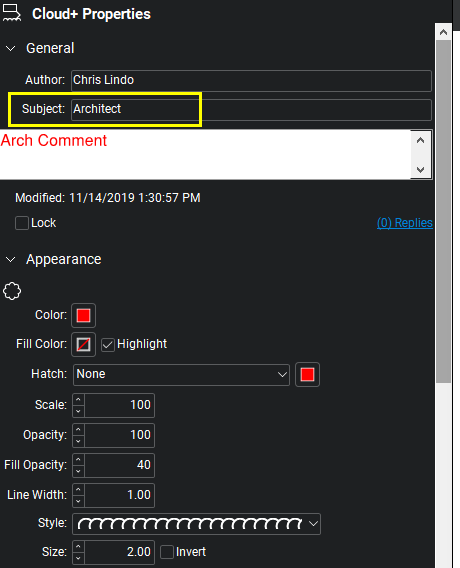Image resolution: width=460 pixels, height=568 pixels.
Task: Decrease the Opacity value with down arrow
Action: pyautogui.click(x=78, y=441)
